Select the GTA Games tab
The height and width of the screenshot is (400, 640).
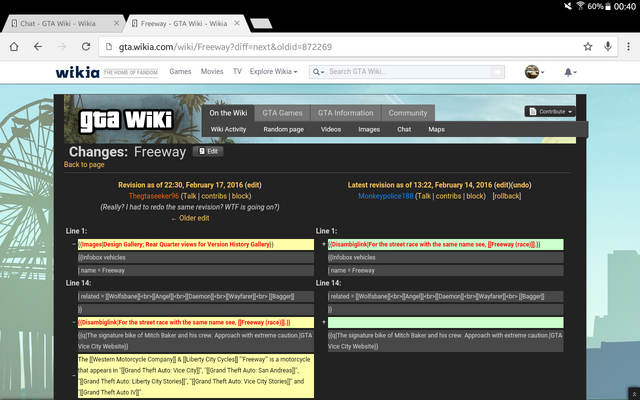tap(282, 113)
